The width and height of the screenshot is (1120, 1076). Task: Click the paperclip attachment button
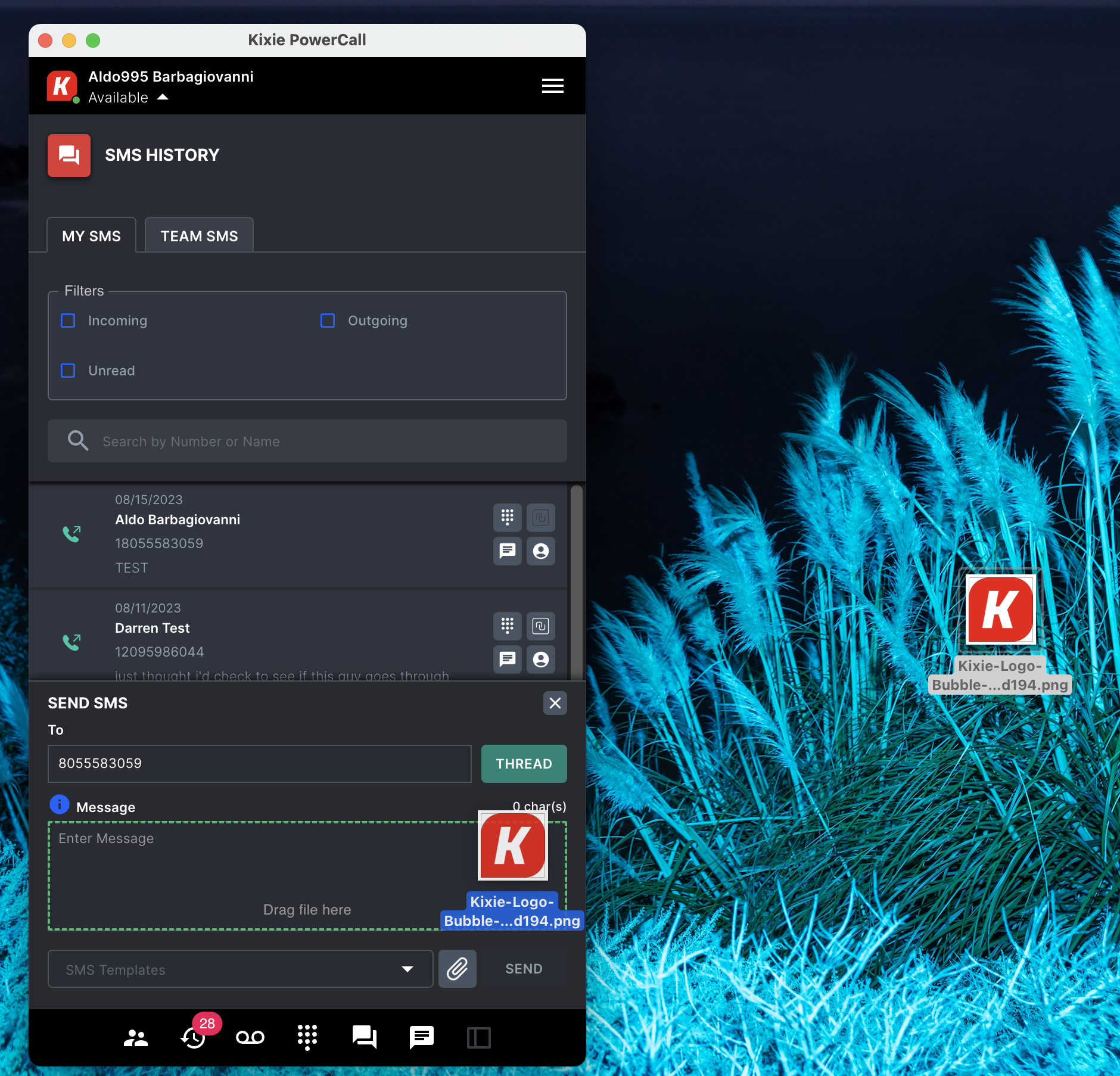tap(458, 969)
